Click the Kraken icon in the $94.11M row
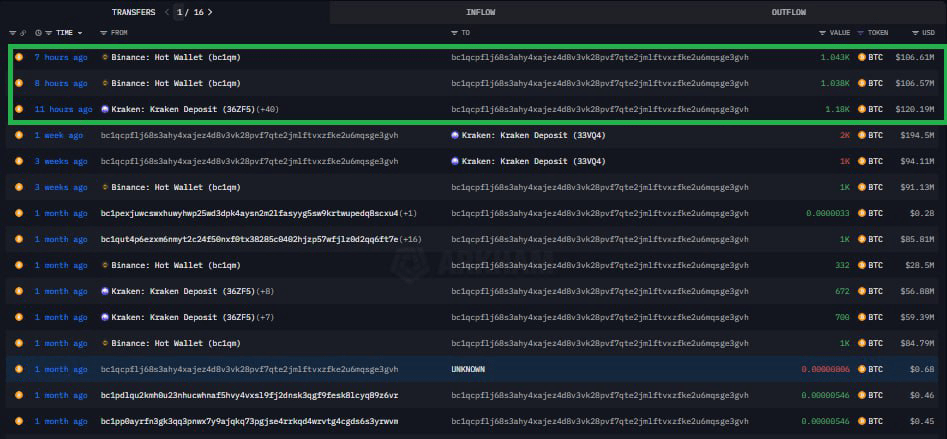The image size is (947, 439). click(455, 161)
